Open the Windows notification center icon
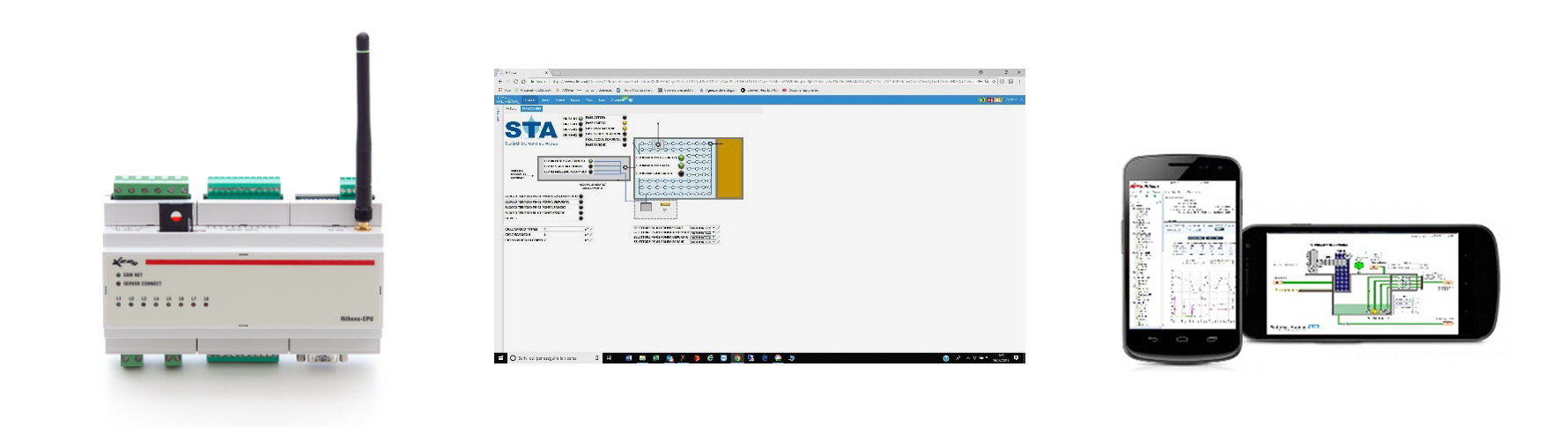The height and width of the screenshot is (433, 1568). click(1017, 358)
